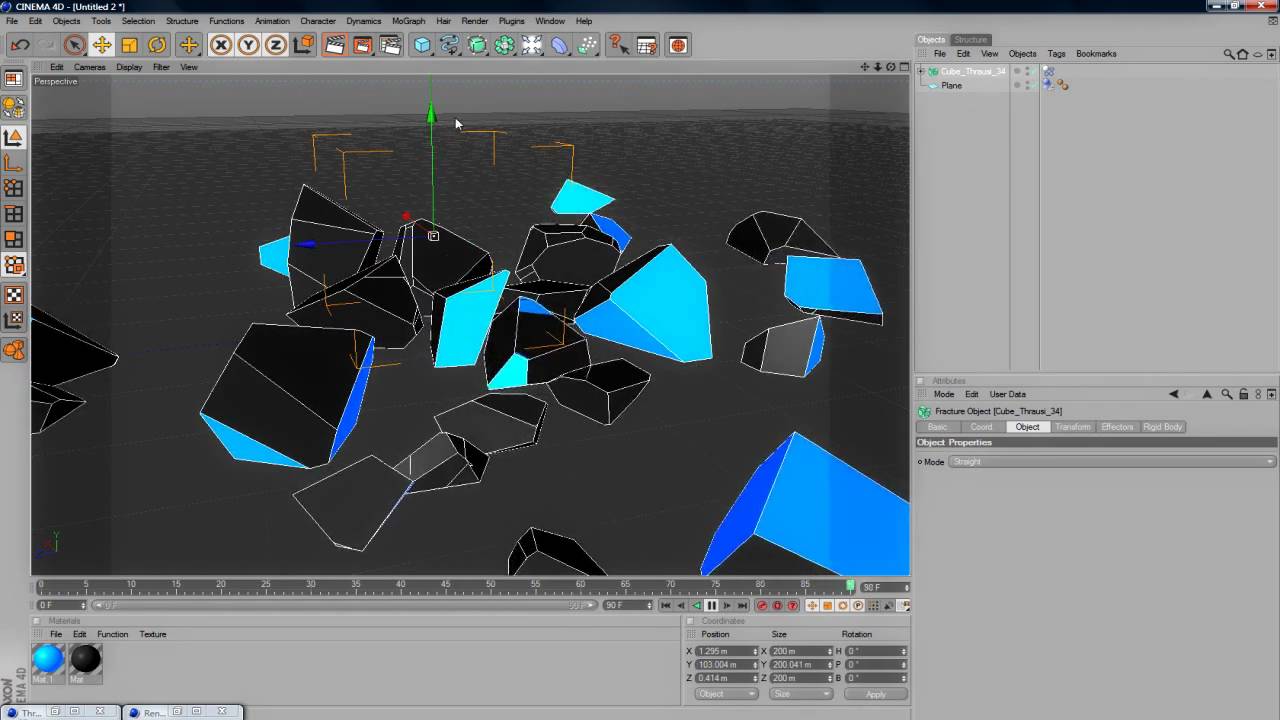Image resolution: width=1280 pixels, height=720 pixels.
Task: Click the Y size stepper arrows
Action: 829,665
